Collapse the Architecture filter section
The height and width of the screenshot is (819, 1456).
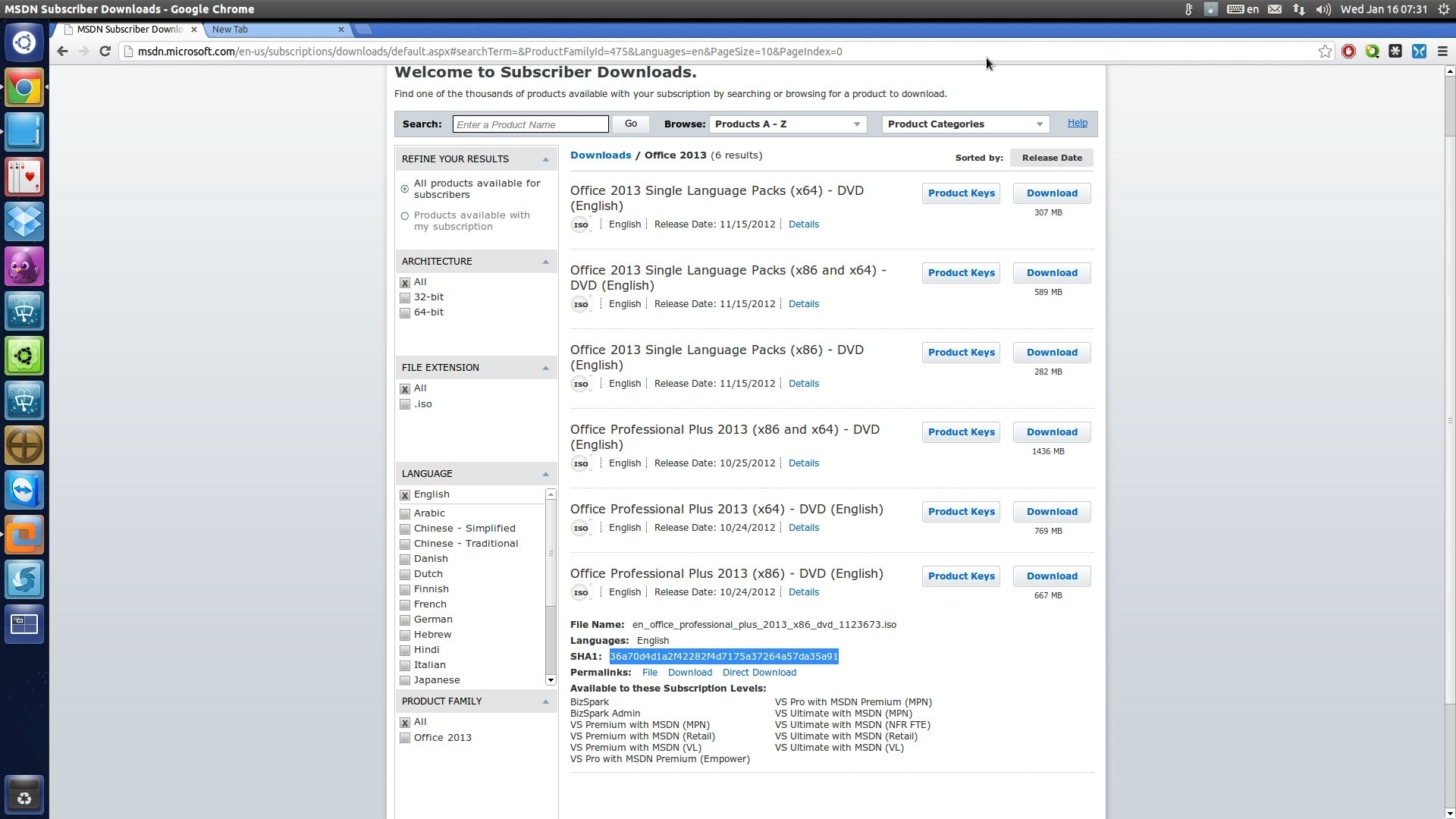point(545,262)
